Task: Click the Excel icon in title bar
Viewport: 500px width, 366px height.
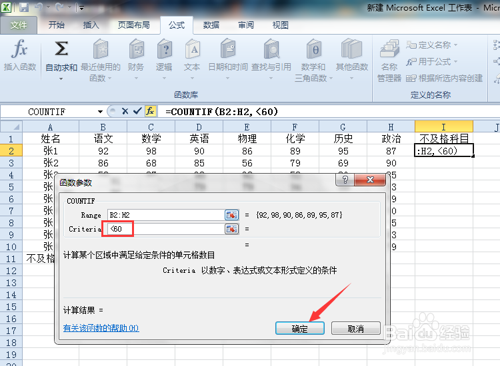Action: click(6, 7)
